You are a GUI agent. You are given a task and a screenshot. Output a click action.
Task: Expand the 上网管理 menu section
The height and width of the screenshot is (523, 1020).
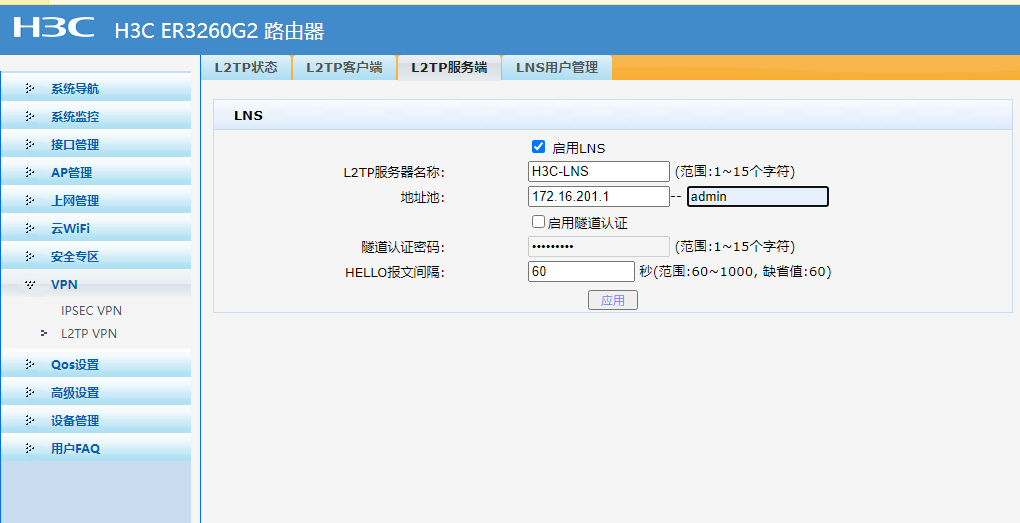click(96, 200)
